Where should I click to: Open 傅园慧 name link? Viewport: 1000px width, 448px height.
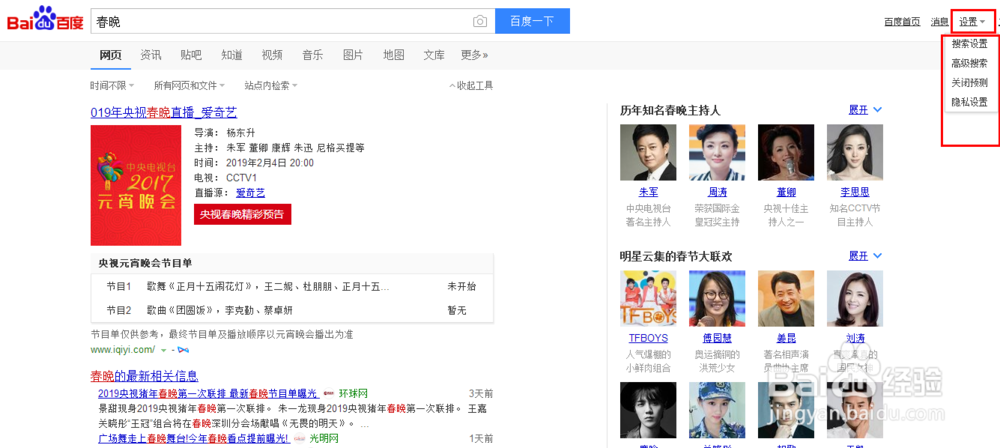pos(717,338)
